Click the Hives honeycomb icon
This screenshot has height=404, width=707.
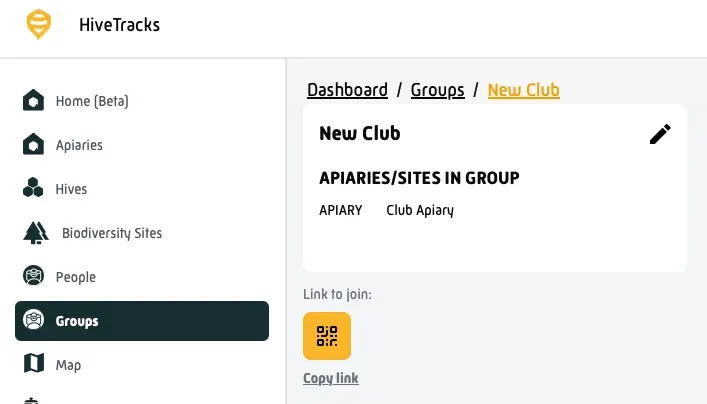coord(34,189)
